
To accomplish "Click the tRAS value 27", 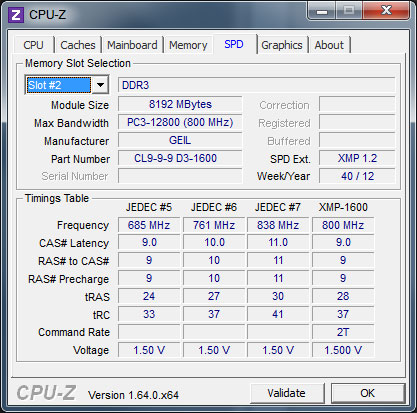I will pyautogui.click(x=214, y=296).
